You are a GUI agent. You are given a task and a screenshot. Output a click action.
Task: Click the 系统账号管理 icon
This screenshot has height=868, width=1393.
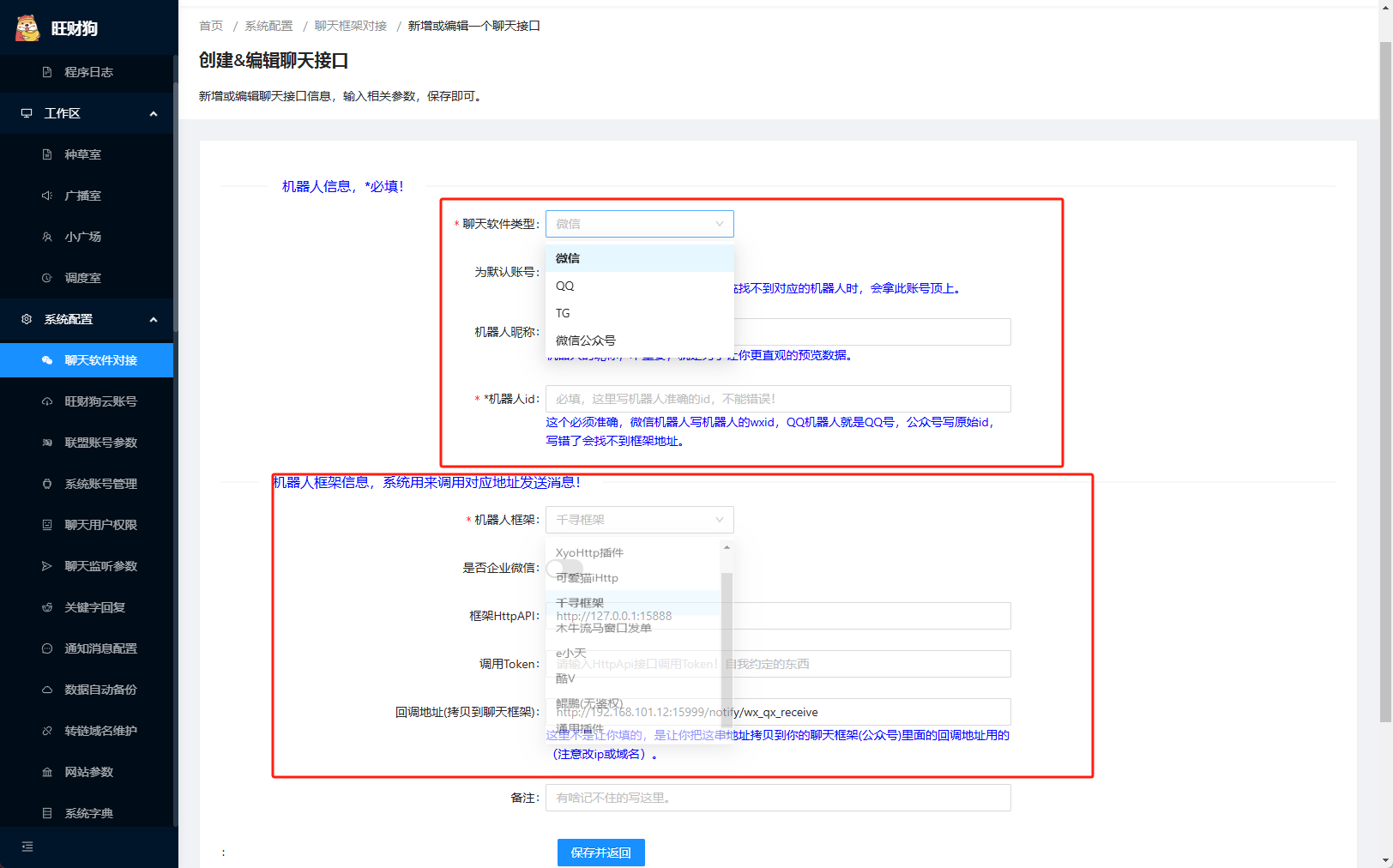pos(47,484)
